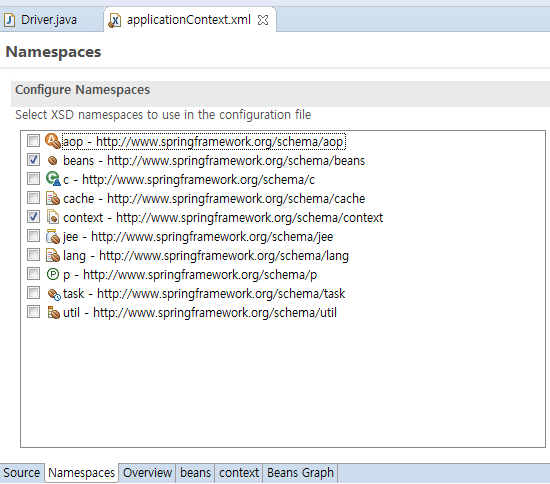The width and height of the screenshot is (550, 484).
Task: Check the task namespace checkbox
Action: point(33,293)
